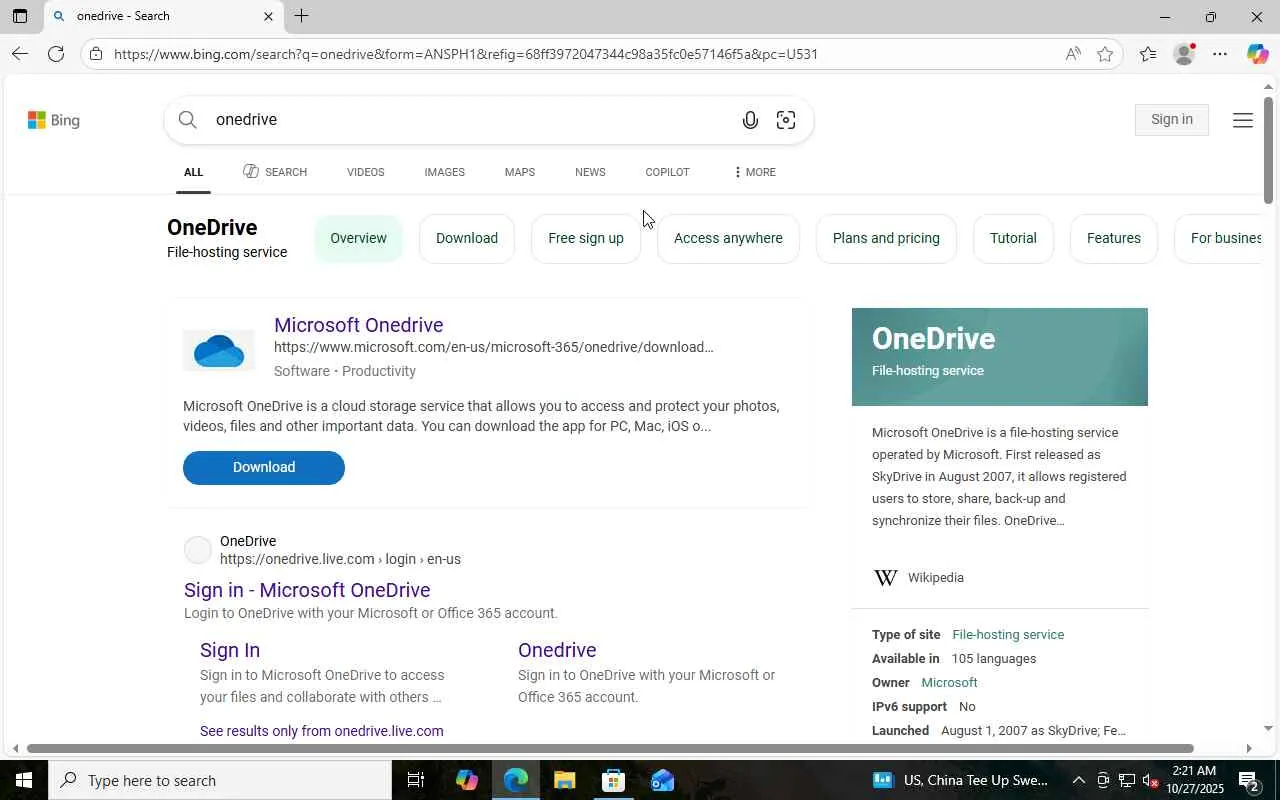Image resolution: width=1280 pixels, height=800 pixels.
Task: Click the horizontal scrollbar thumb
Action: (610, 748)
